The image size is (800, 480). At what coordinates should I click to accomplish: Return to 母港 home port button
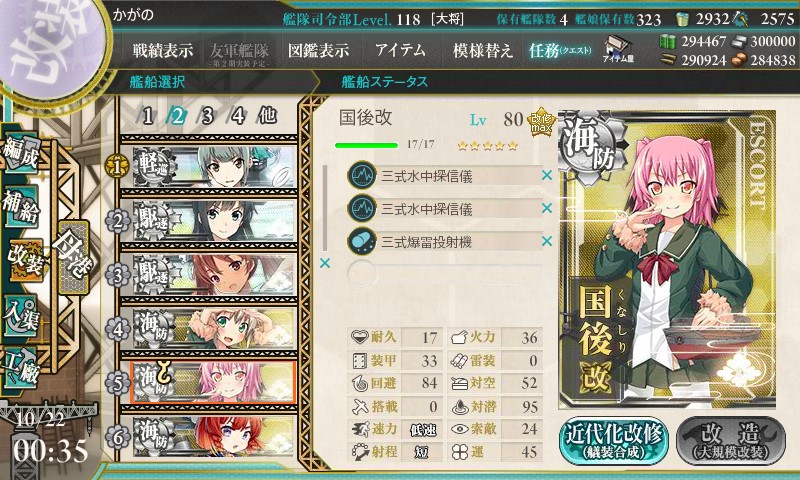tap(74, 257)
